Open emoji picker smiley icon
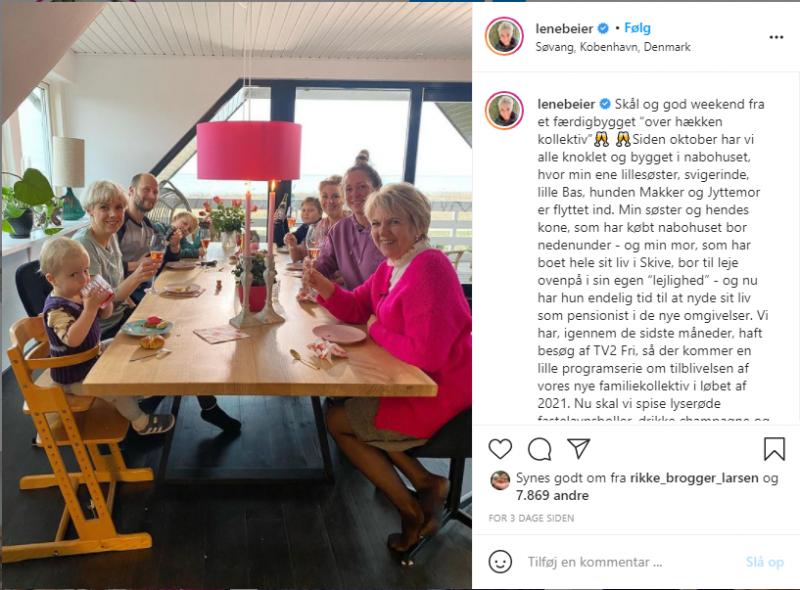Viewport: 800px width, 590px height. pos(500,562)
